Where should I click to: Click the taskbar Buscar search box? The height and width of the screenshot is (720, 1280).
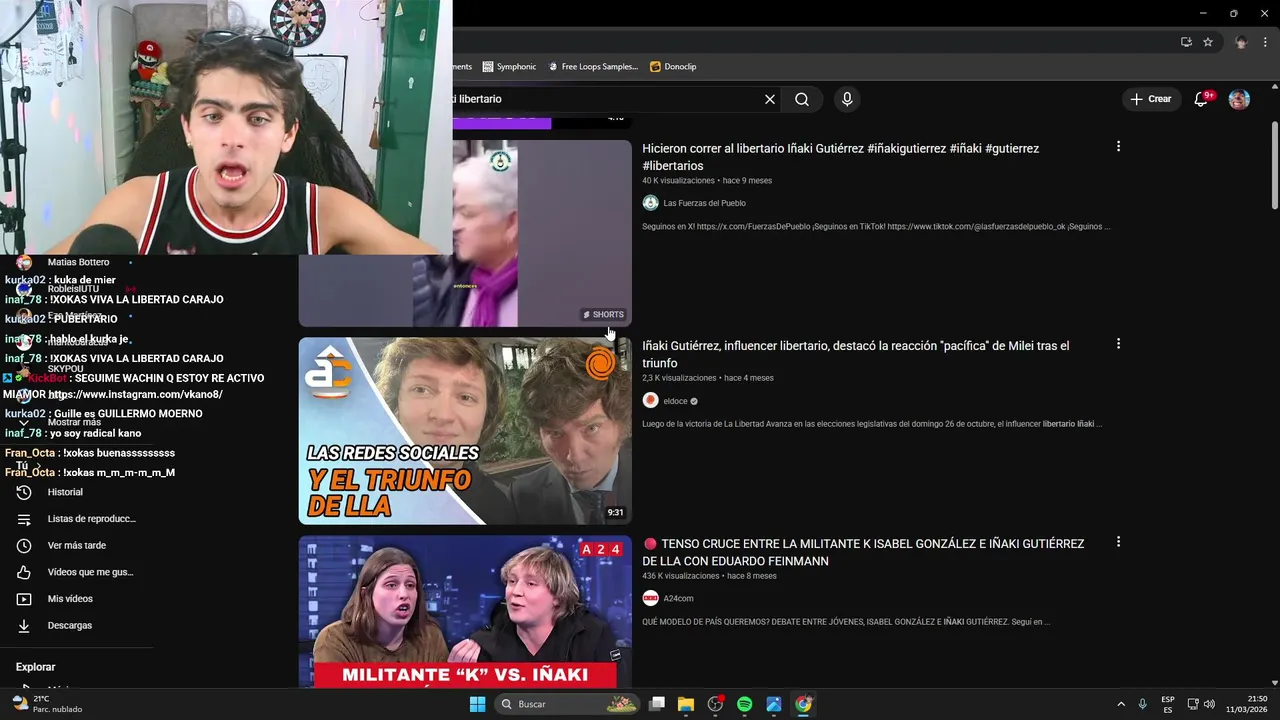click(567, 704)
